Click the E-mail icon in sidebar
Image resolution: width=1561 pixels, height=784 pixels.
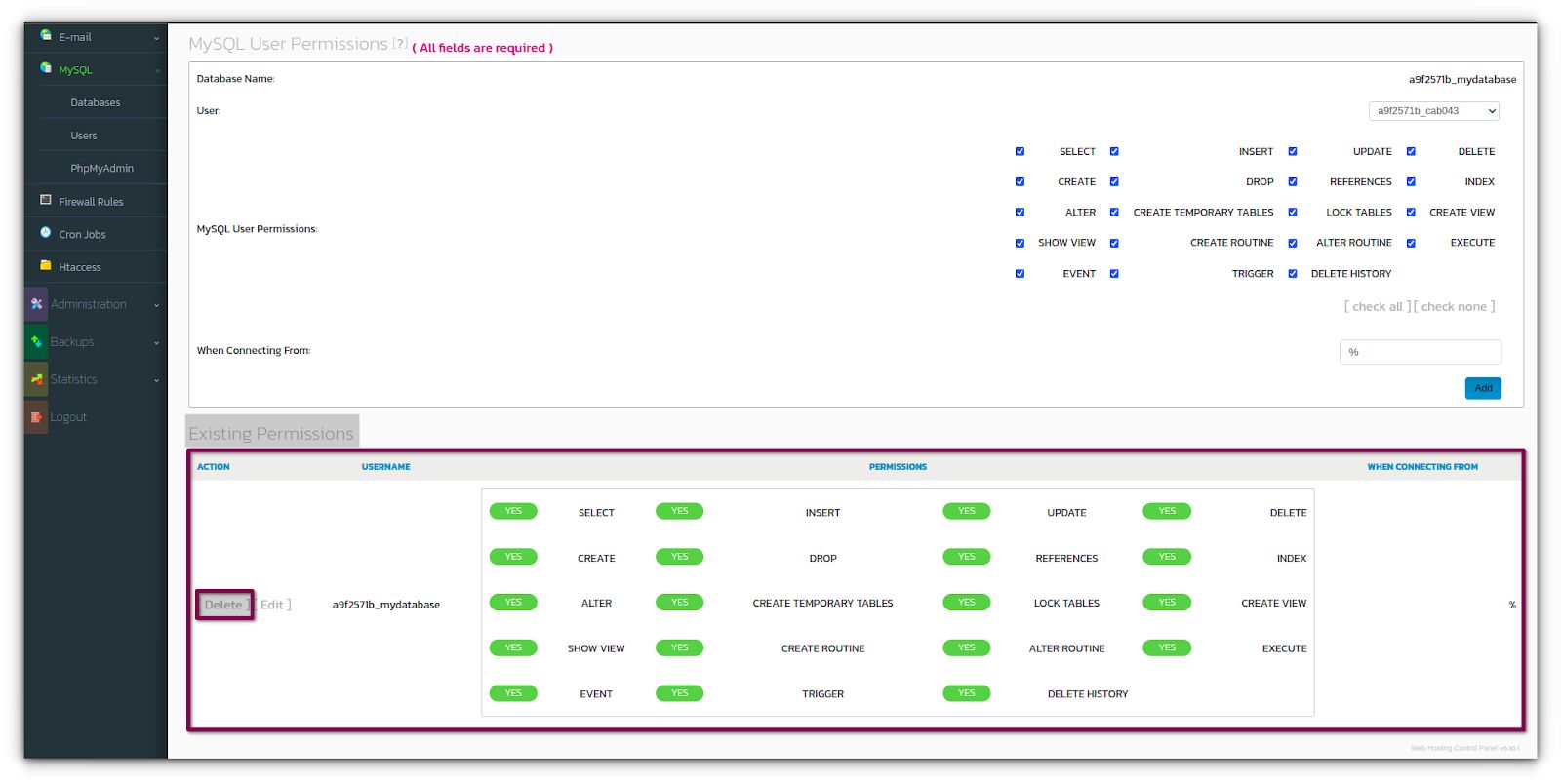pyautogui.click(x=45, y=36)
